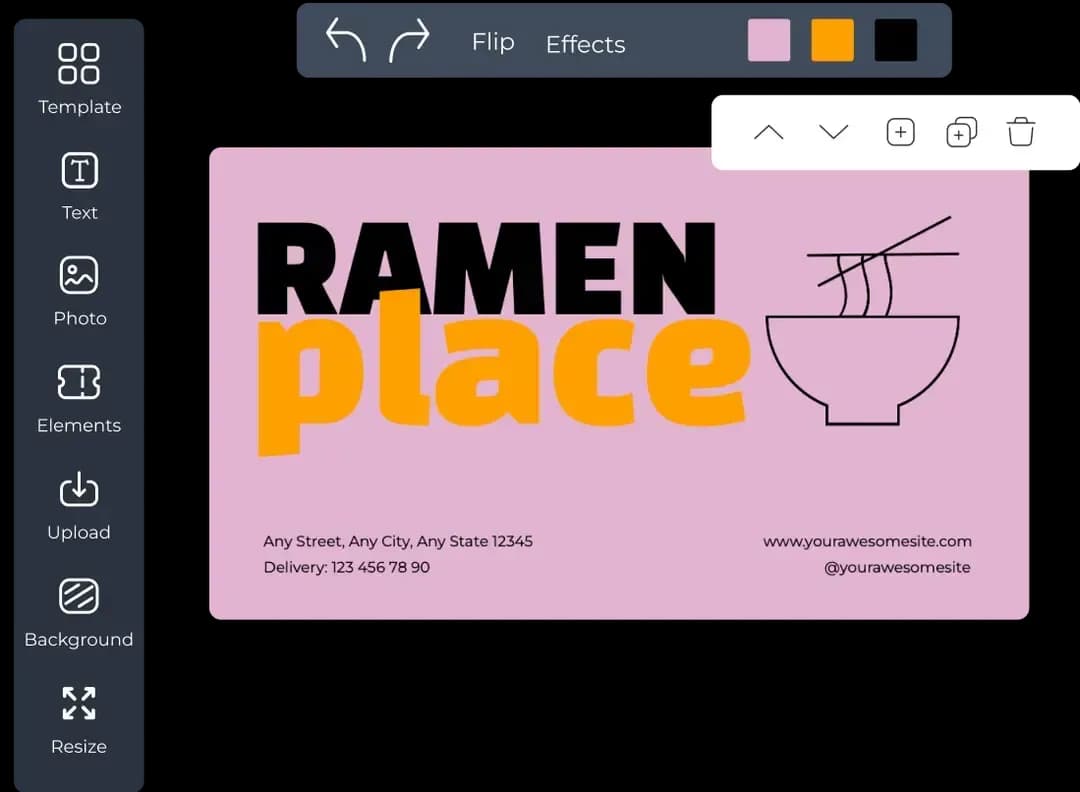1080x792 pixels.
Task: Pick the orange color swatch
Action: point(832,40)
